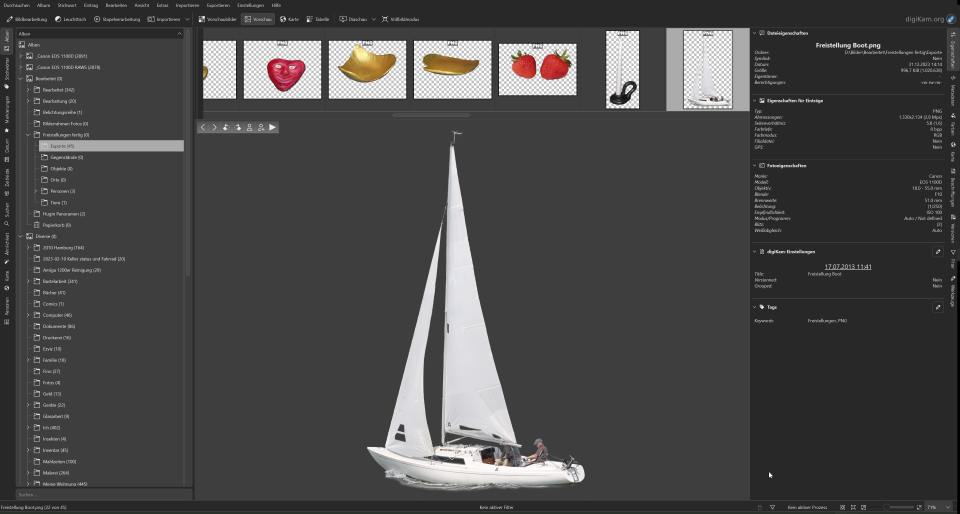Click the date link 17.07.2013 11:41

848,267
